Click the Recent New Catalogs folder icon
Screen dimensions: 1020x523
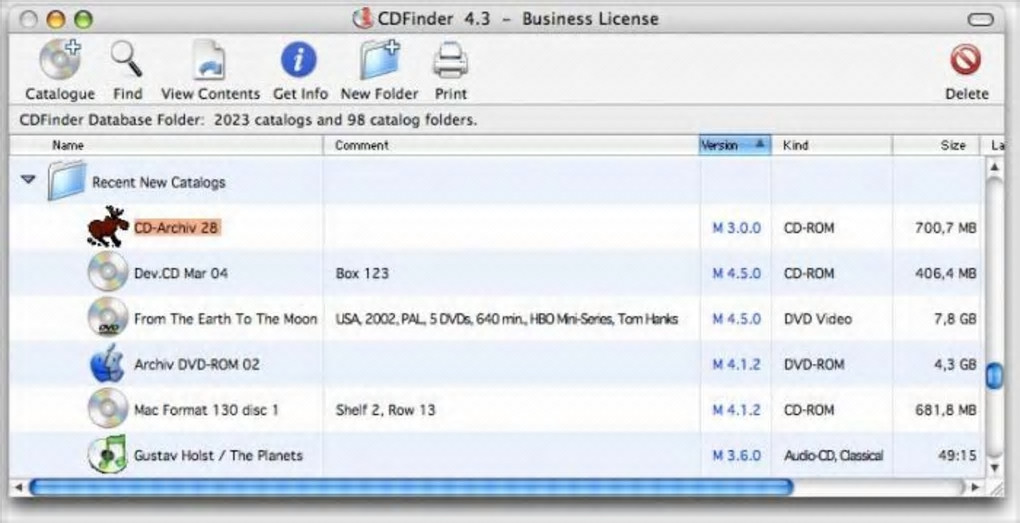click(66, 181)
